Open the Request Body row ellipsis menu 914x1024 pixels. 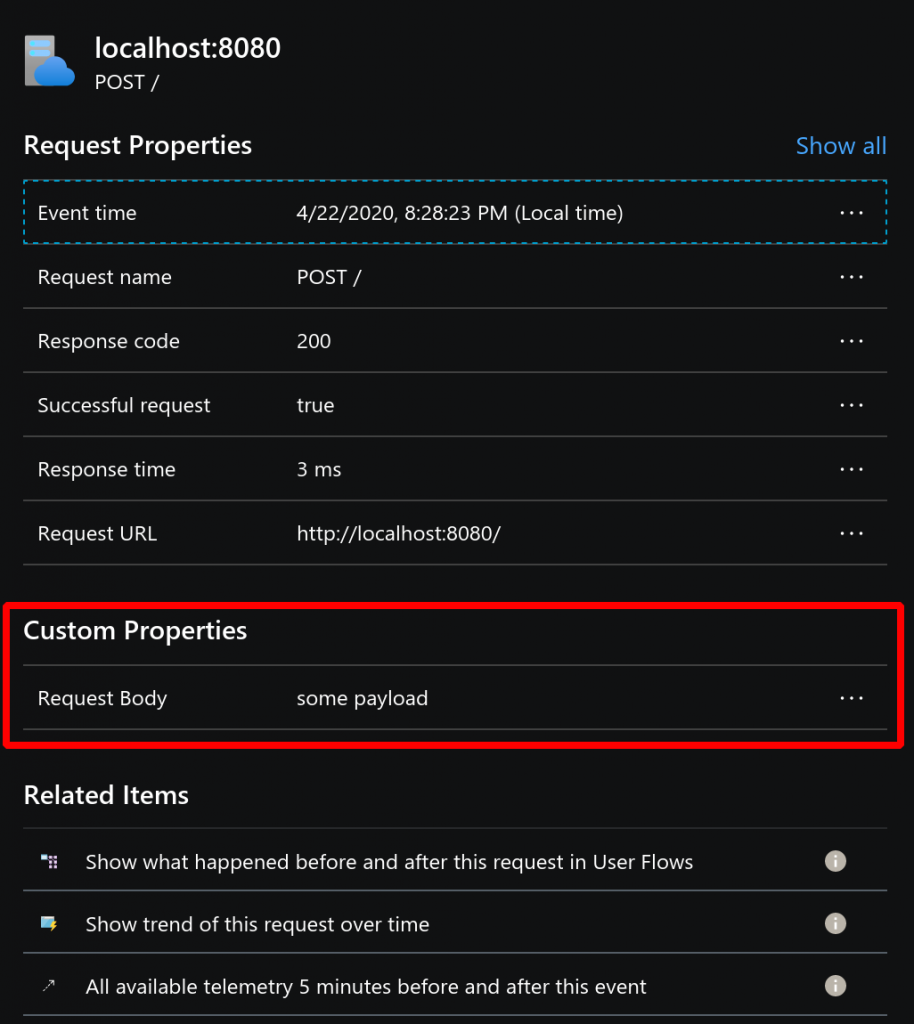[851, 698]
